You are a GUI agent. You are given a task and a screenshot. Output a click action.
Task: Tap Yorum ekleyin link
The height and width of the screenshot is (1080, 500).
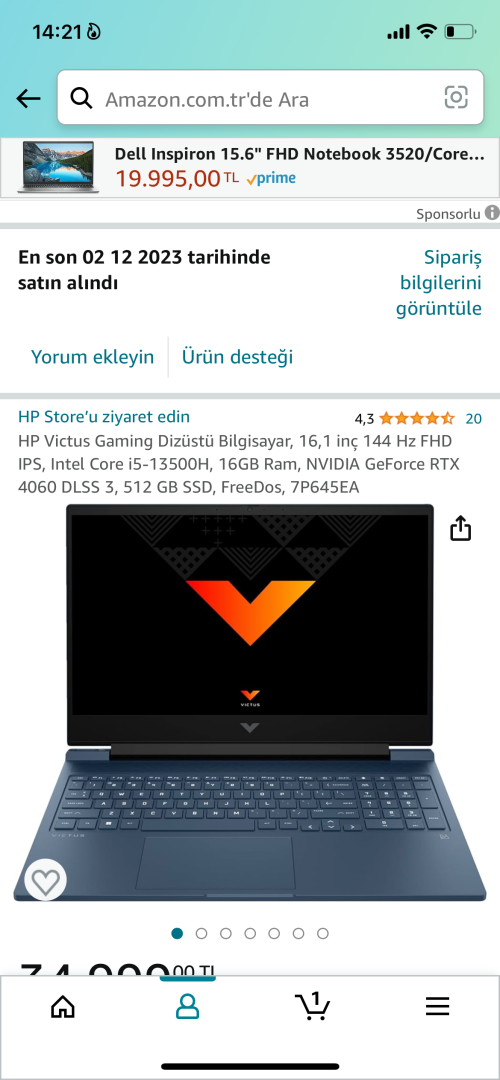click(92, 357)
